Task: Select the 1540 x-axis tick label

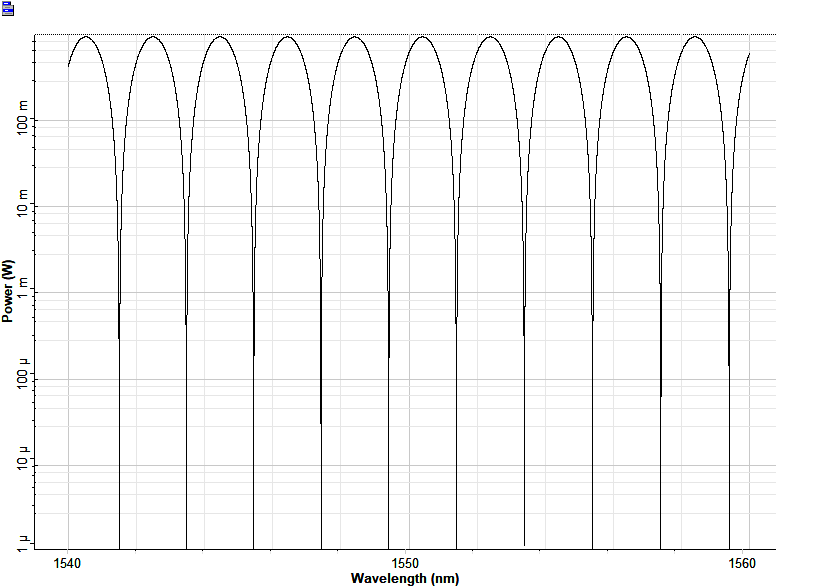Action: (68, 563)
